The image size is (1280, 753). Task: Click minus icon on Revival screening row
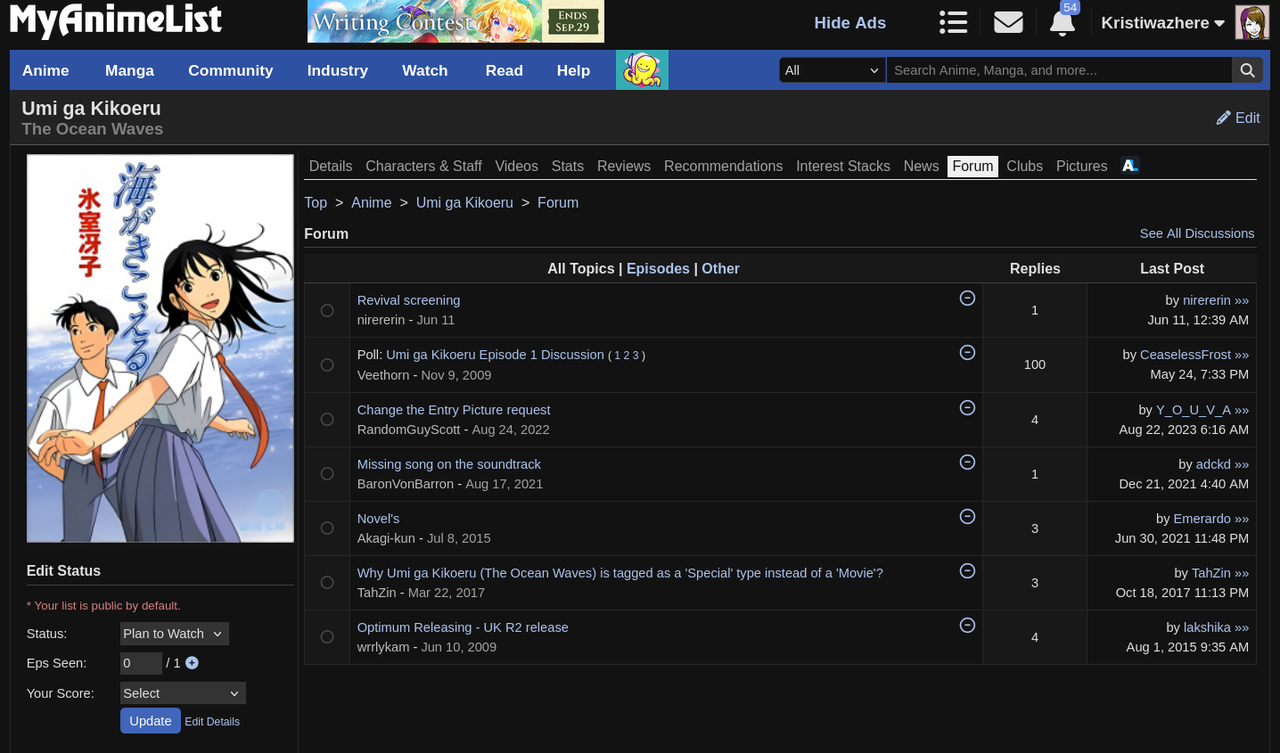(x=967, y=298)
